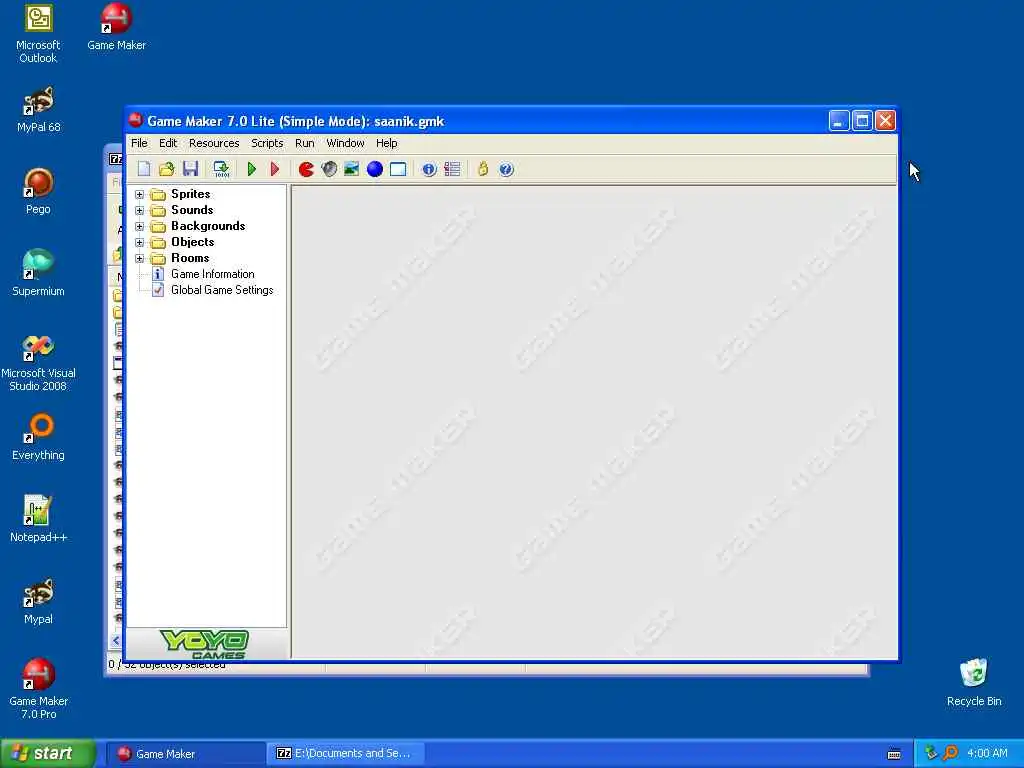Select the Sounds tree item
Screen dimensions: 1024x768
(192, 210)
